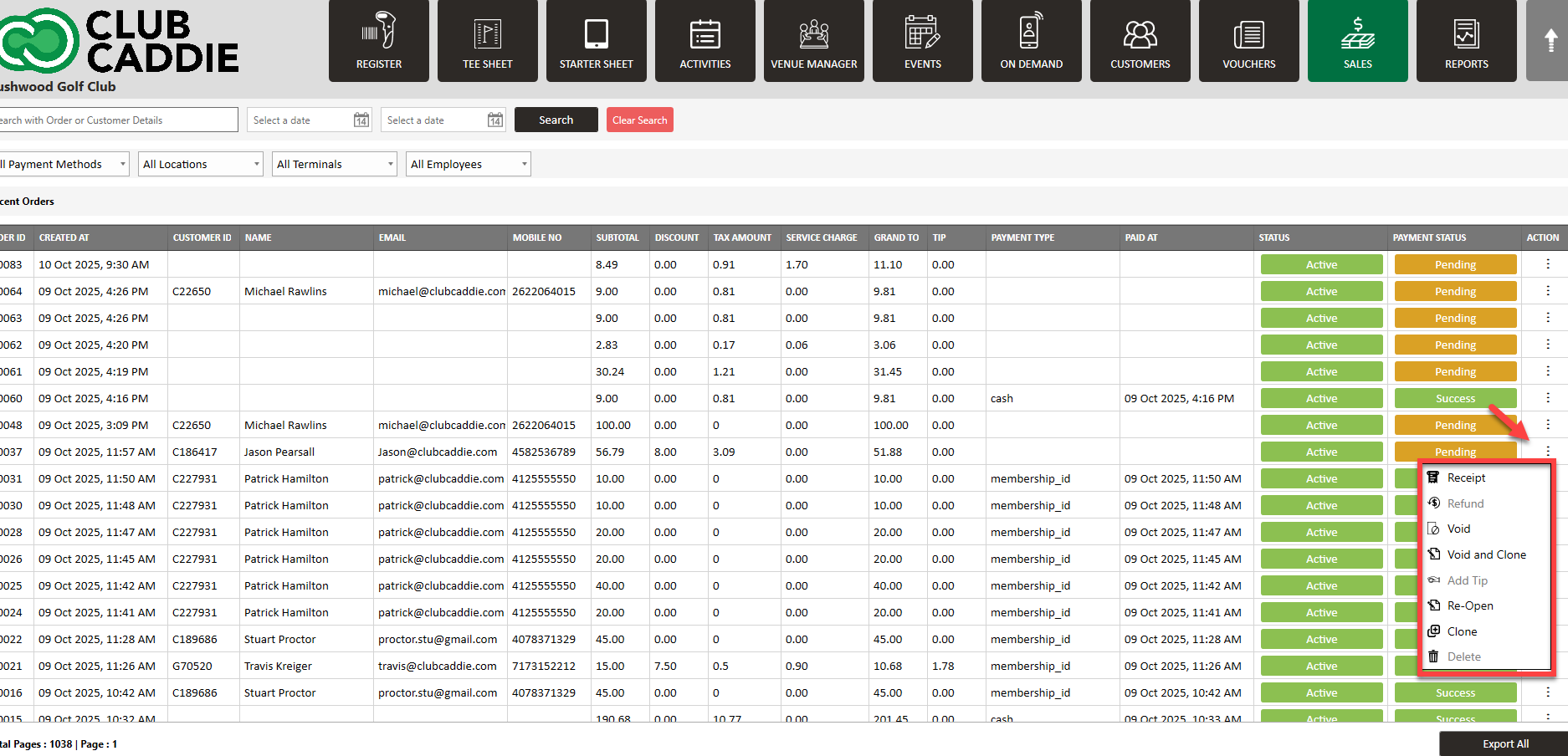Image resolution: width=1568 pixels, height=756 pixels.
Task: Choose Void and Clone in action menu
Action: 1486,554
